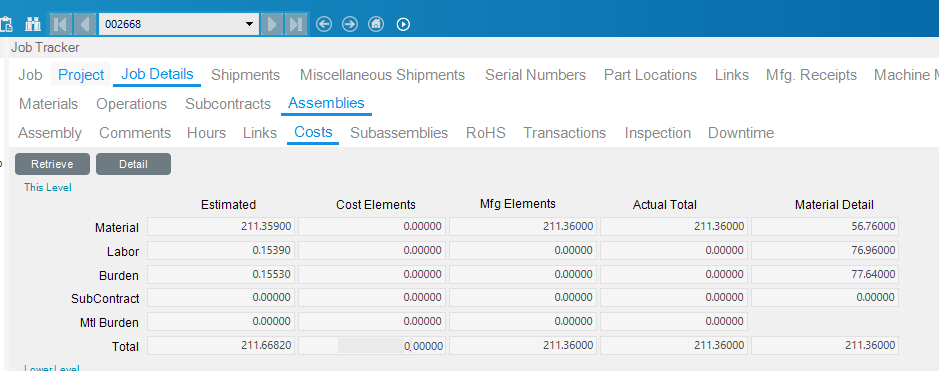Open the Shipments tab

coord(246,75)
